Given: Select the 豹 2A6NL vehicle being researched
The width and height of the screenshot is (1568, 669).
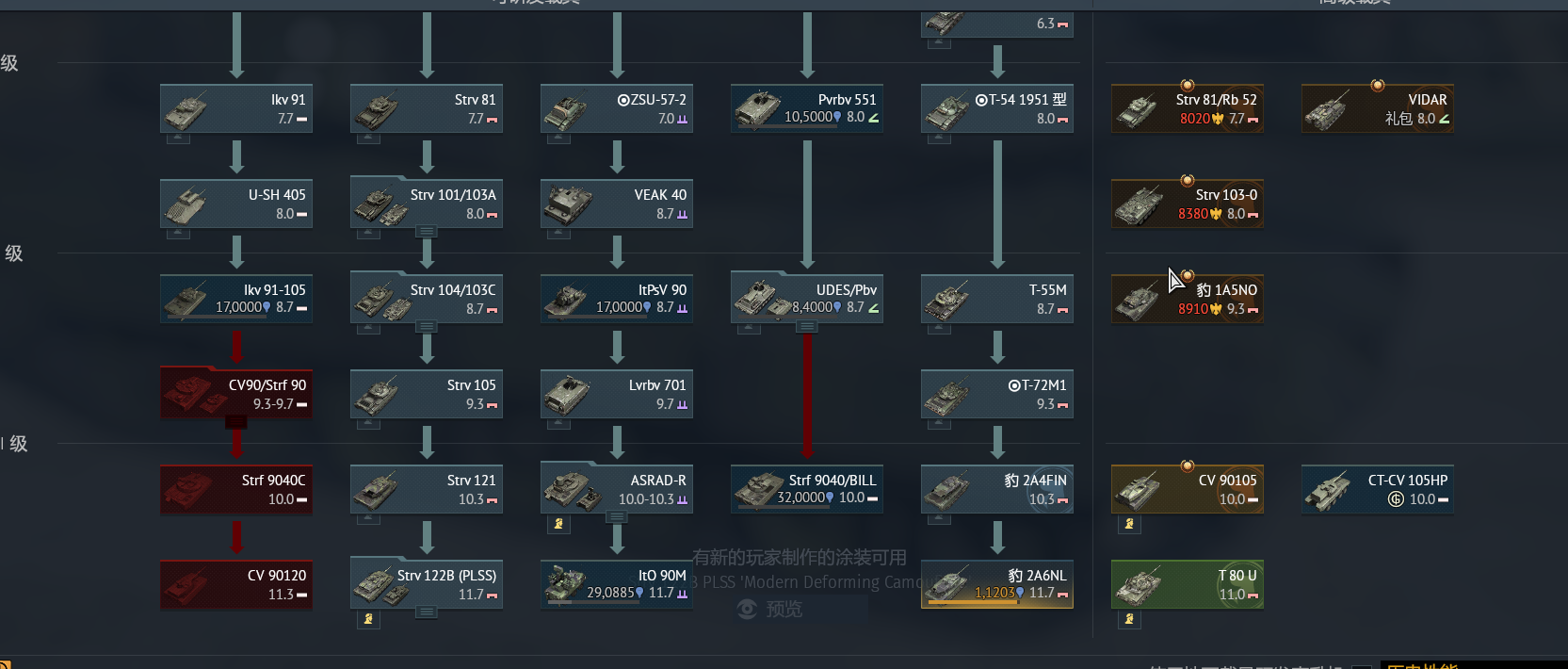Looking at the screenshot, I should pos(997,584).
